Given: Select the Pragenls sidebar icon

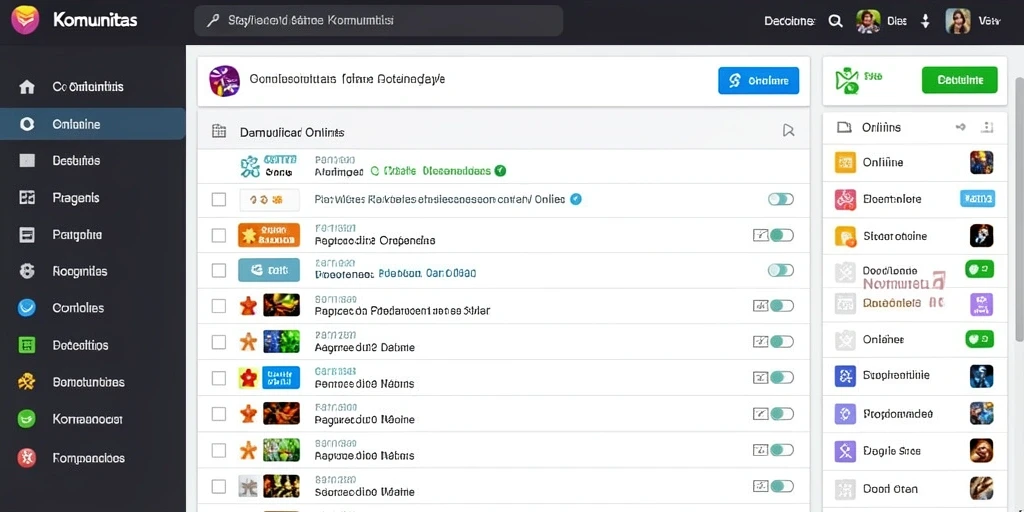Looking at the screenshot, I should [x=27, y=198].
